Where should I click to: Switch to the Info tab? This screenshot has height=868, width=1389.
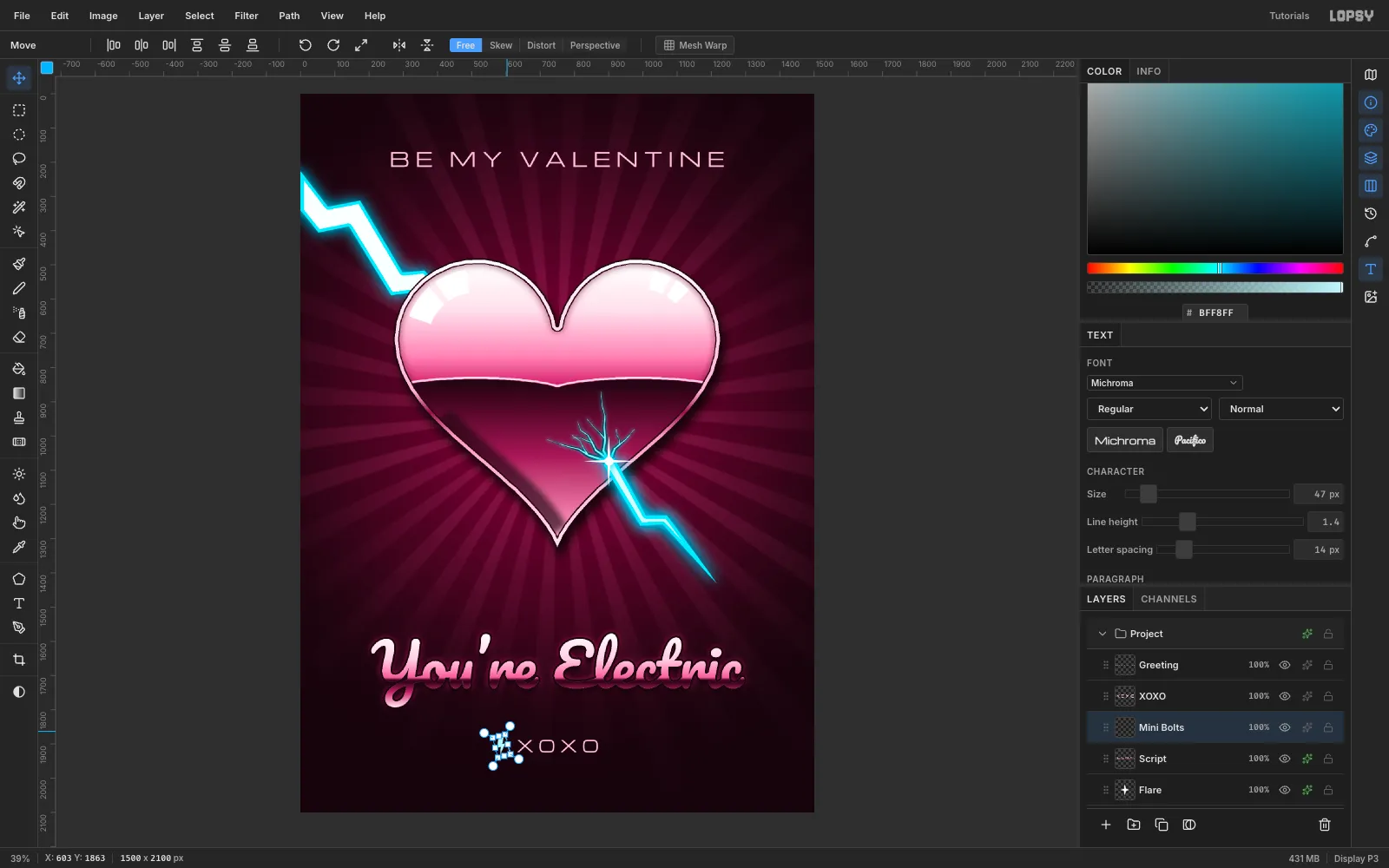click(x=1149, y=71)
